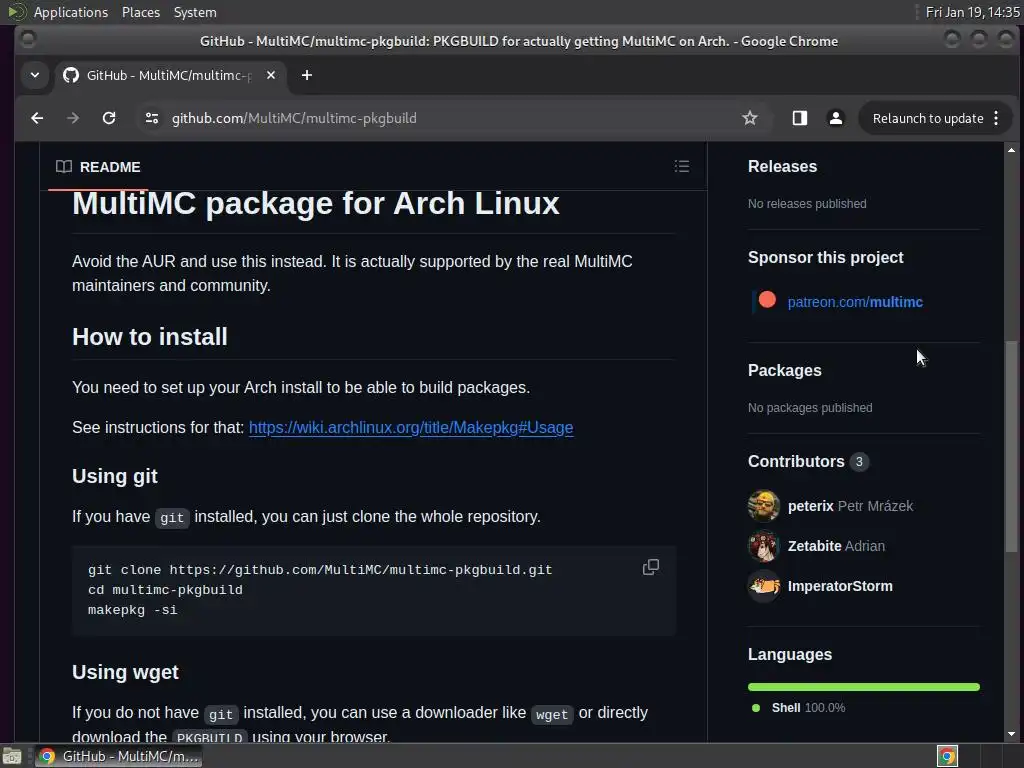Viewport: 1024px width, 768px height.
Task: View site information icon in address bar
Action: point(152,118)
